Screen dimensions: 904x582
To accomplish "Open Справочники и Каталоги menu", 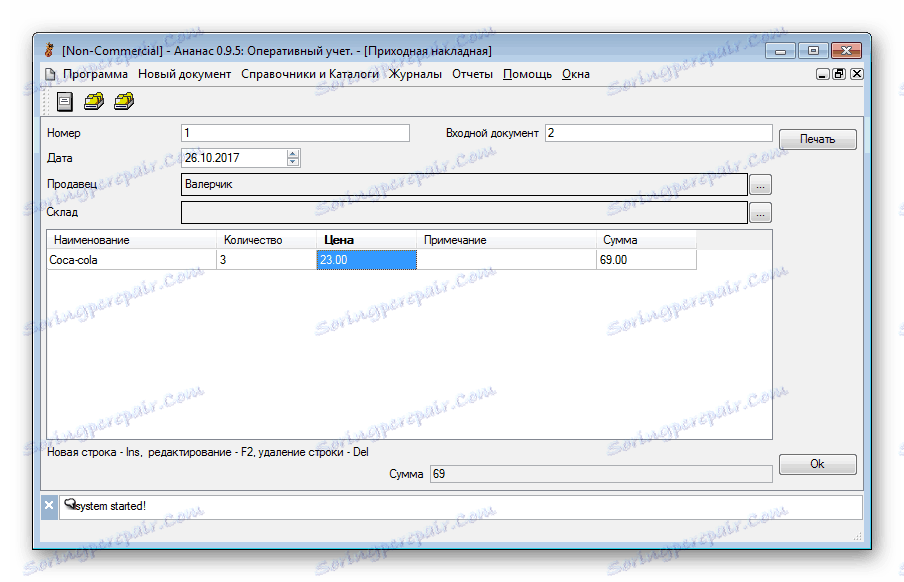I will (310, 74).
